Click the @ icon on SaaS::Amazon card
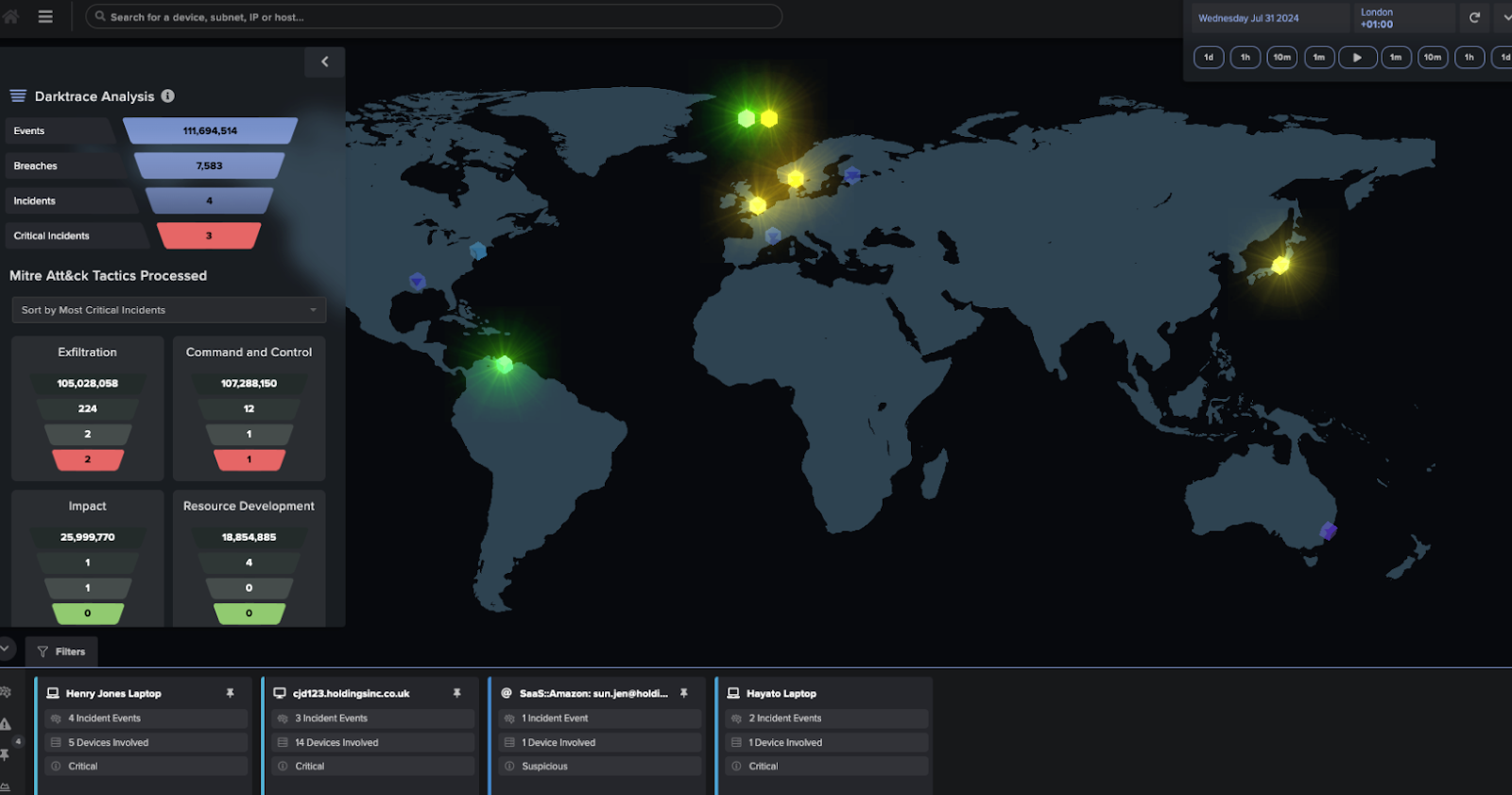The width and height of the screenshot is (1512, 795). click(x=507, y=693)
